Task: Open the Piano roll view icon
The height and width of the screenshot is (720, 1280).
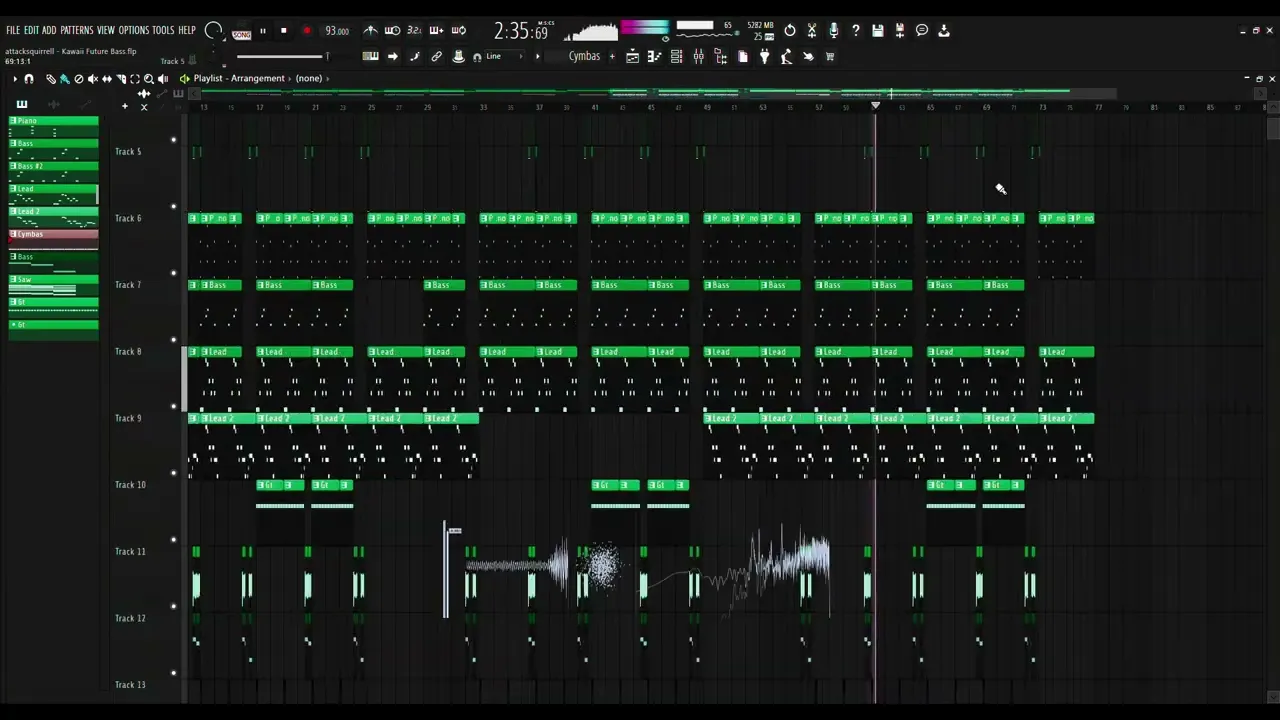Action: (654, 57)
